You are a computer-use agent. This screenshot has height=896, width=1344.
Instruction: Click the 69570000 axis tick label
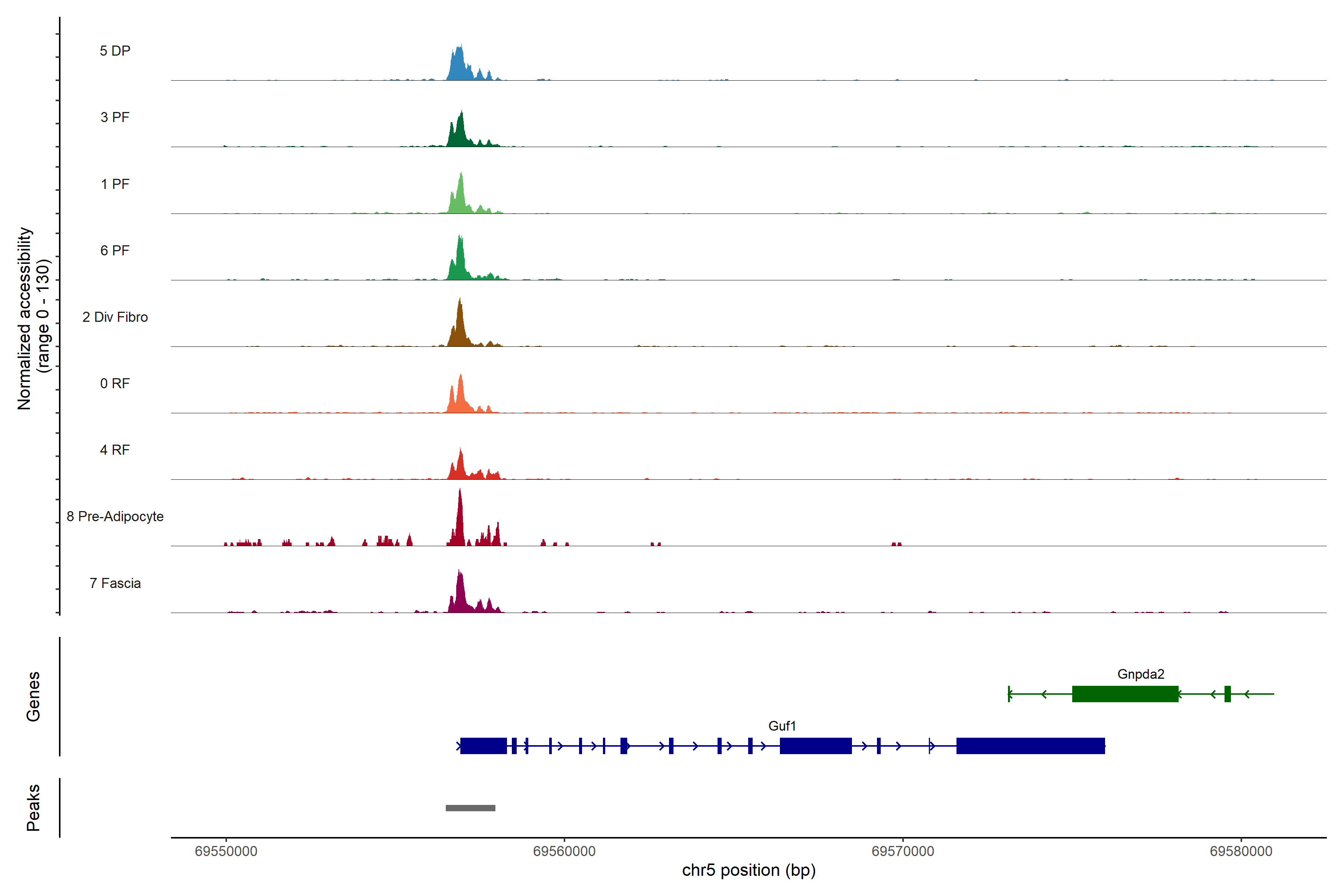click(x=903, y=852)
